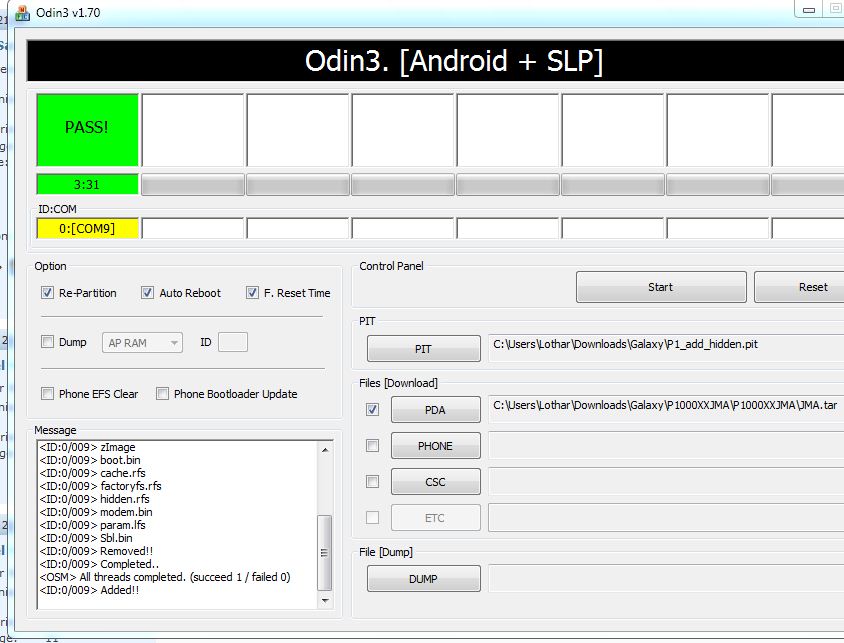Image resolution: width=844 pixels, height=643 pixels.
Task: Click the Reset button
Action: point(799,287)
